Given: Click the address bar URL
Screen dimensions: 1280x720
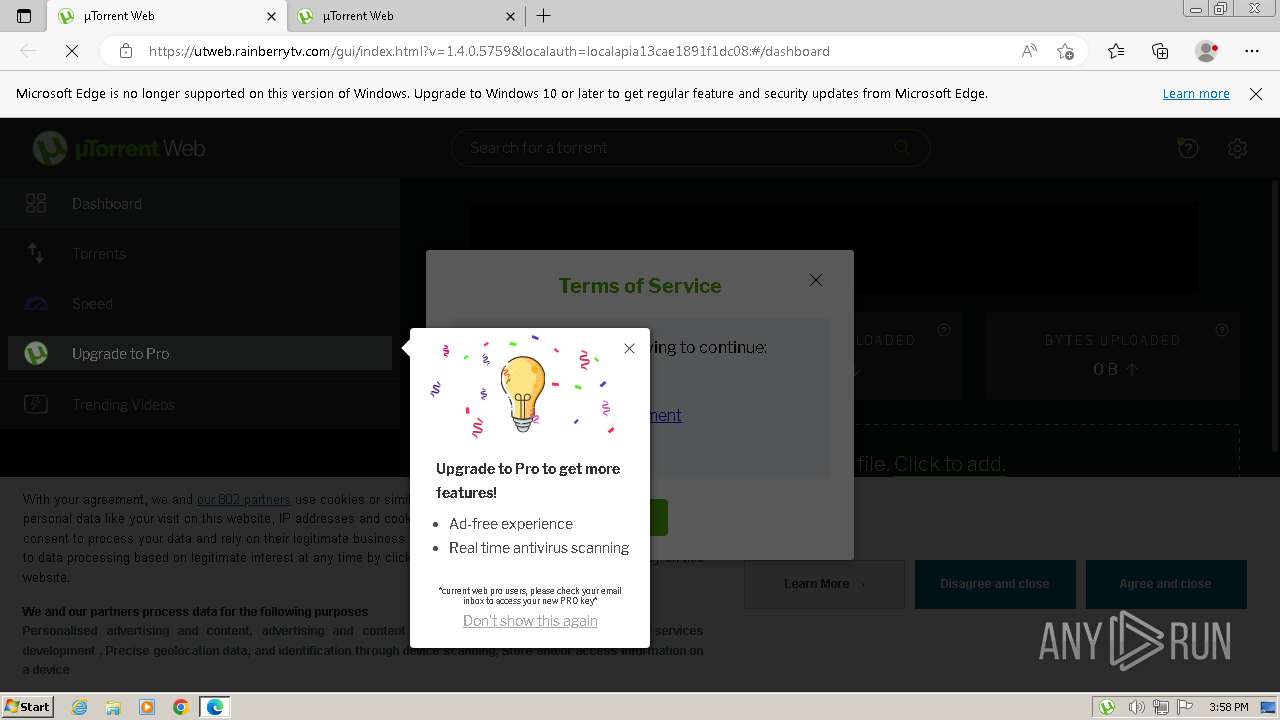Looking at the screenshot, I should click(489, 51).
